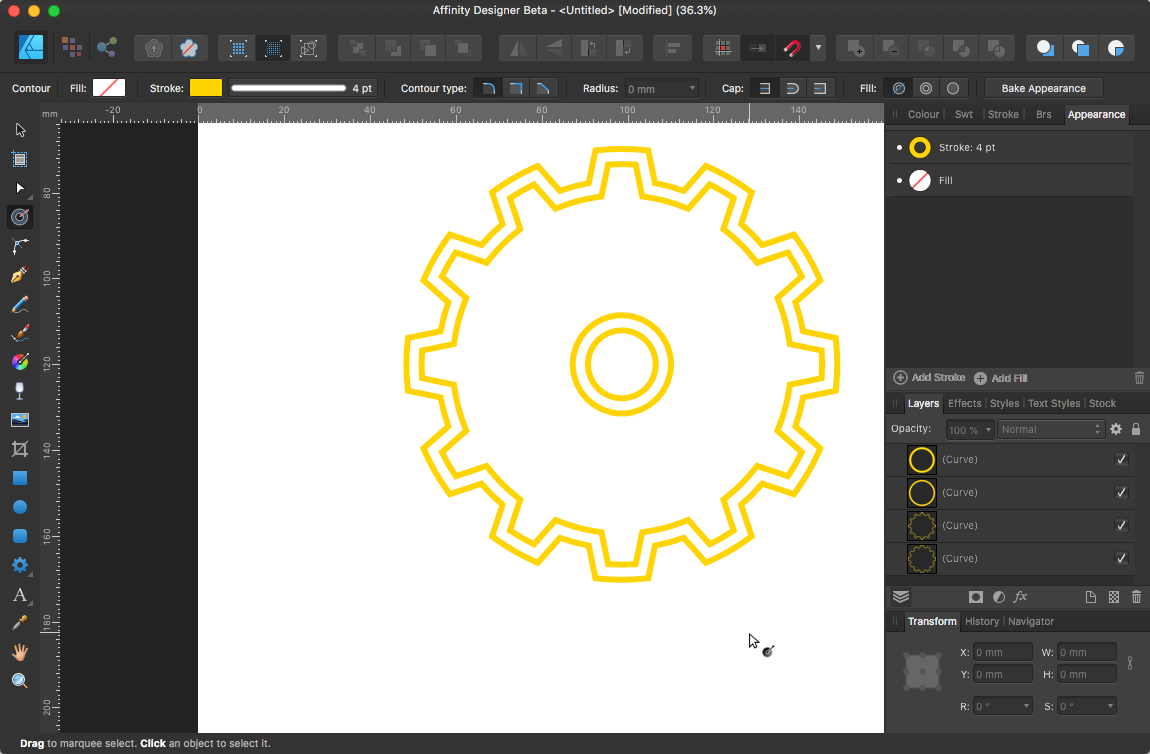The height and width of the screenshot is (754, 1150).
Task: Select the Pen tool
Action: click(x=20, y=275)
